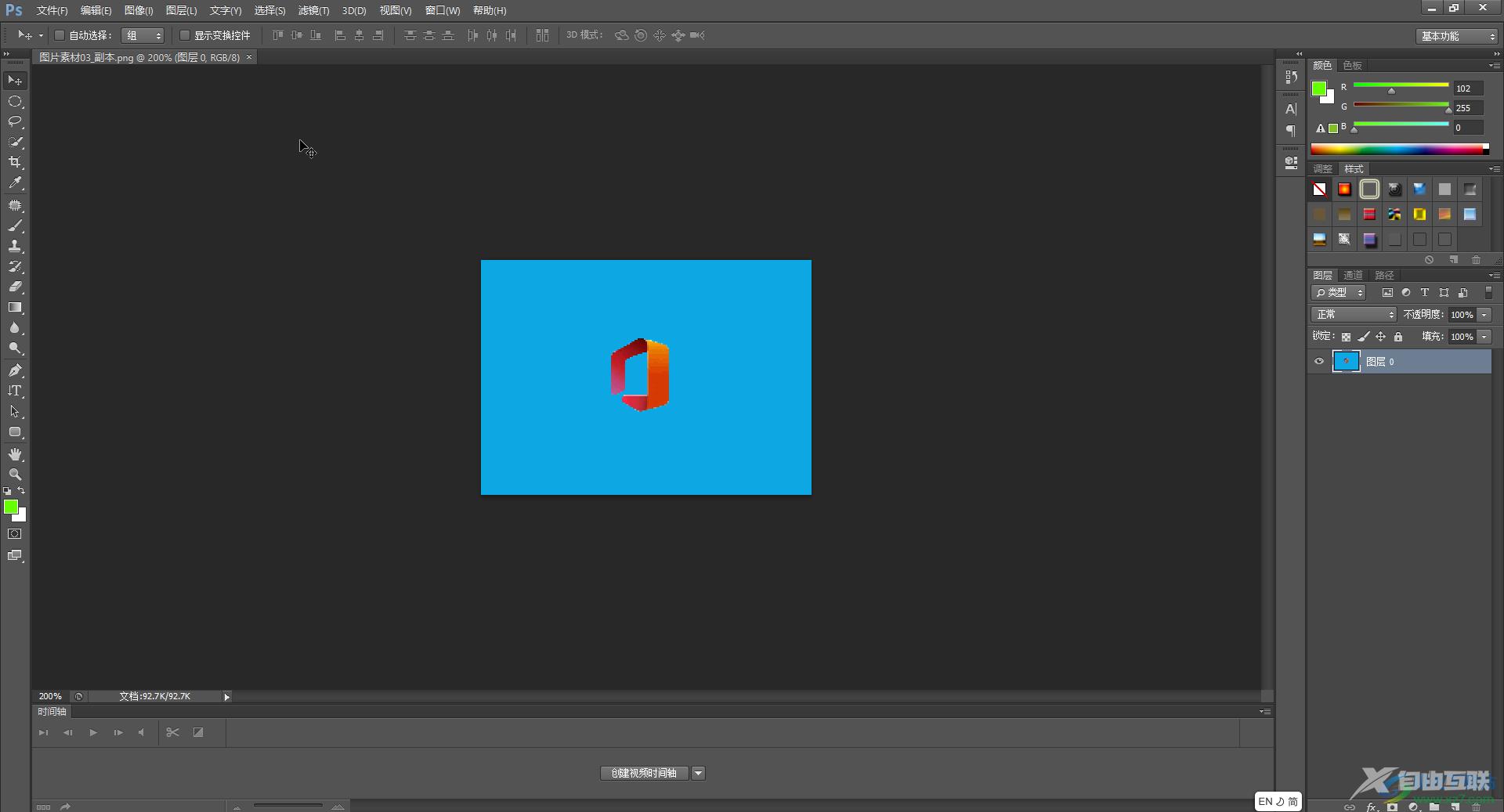Screen dimensions: 1504x812
Task: Open the 创建视频时间轴 dropdown arrow
Action: [x=699, y=774]
